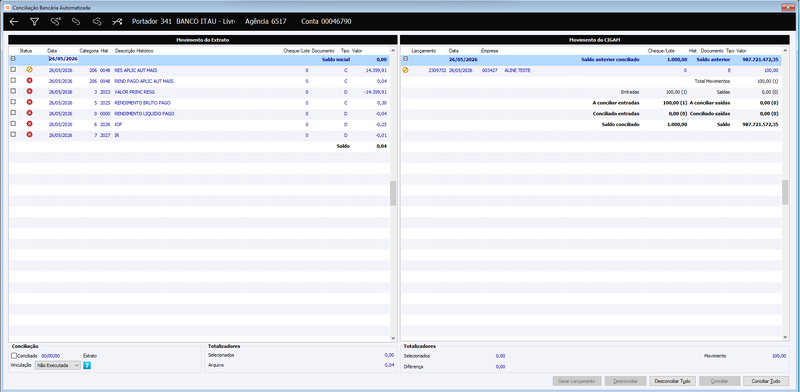Click the red status icon on the IR row
This screenshot has height=392, width=800.
coord(29,134)
